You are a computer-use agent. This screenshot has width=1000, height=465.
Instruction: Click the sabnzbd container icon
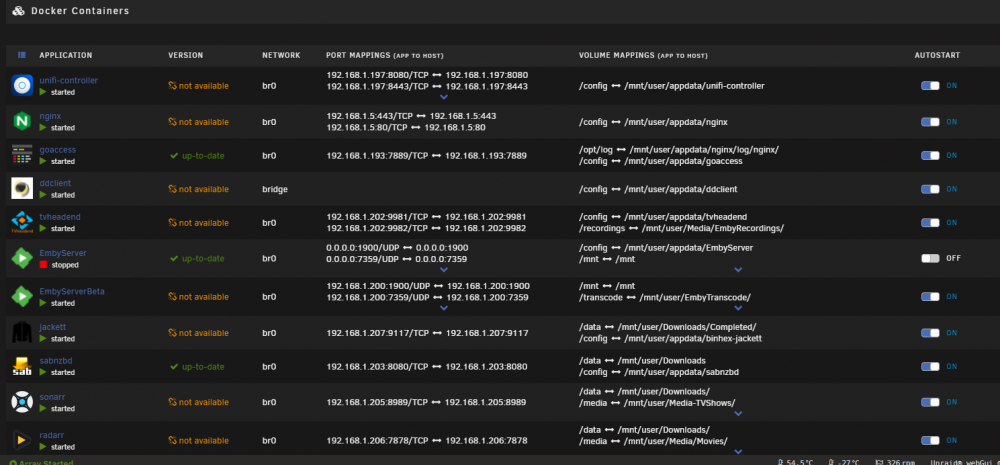tap(22, 366)
